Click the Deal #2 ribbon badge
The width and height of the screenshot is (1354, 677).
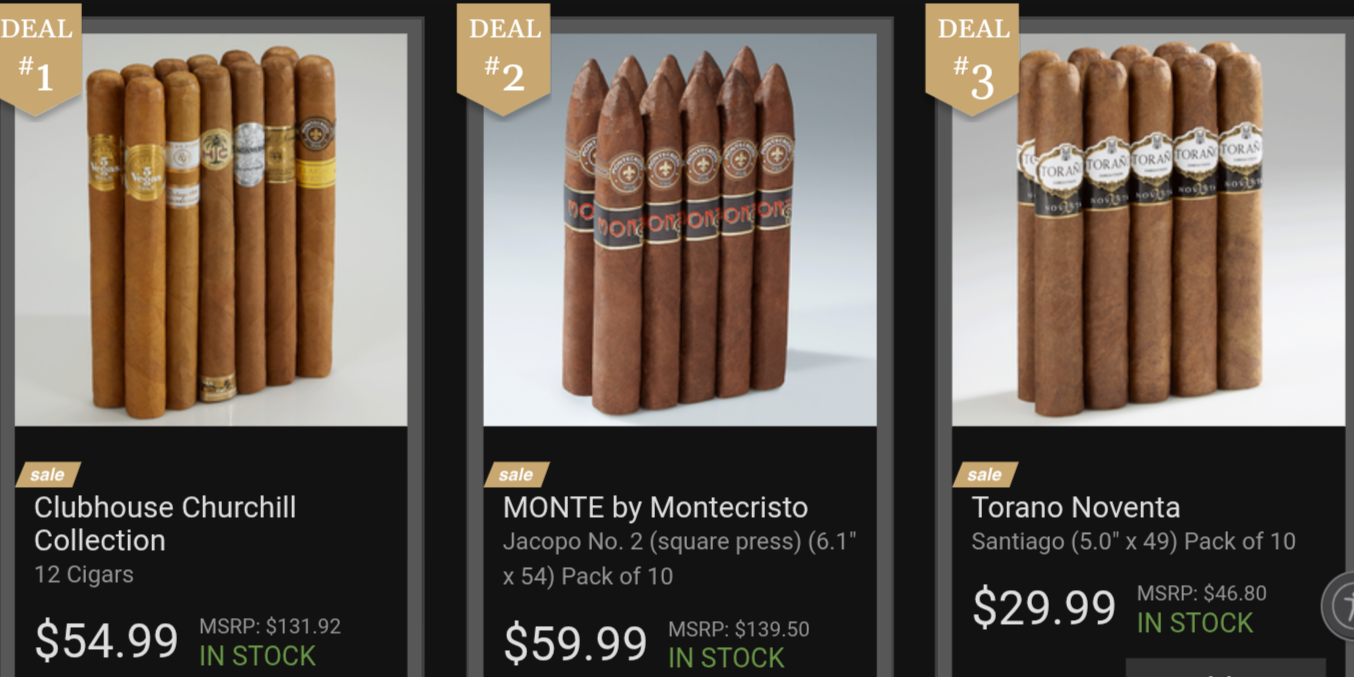click(x=504, y=55)
